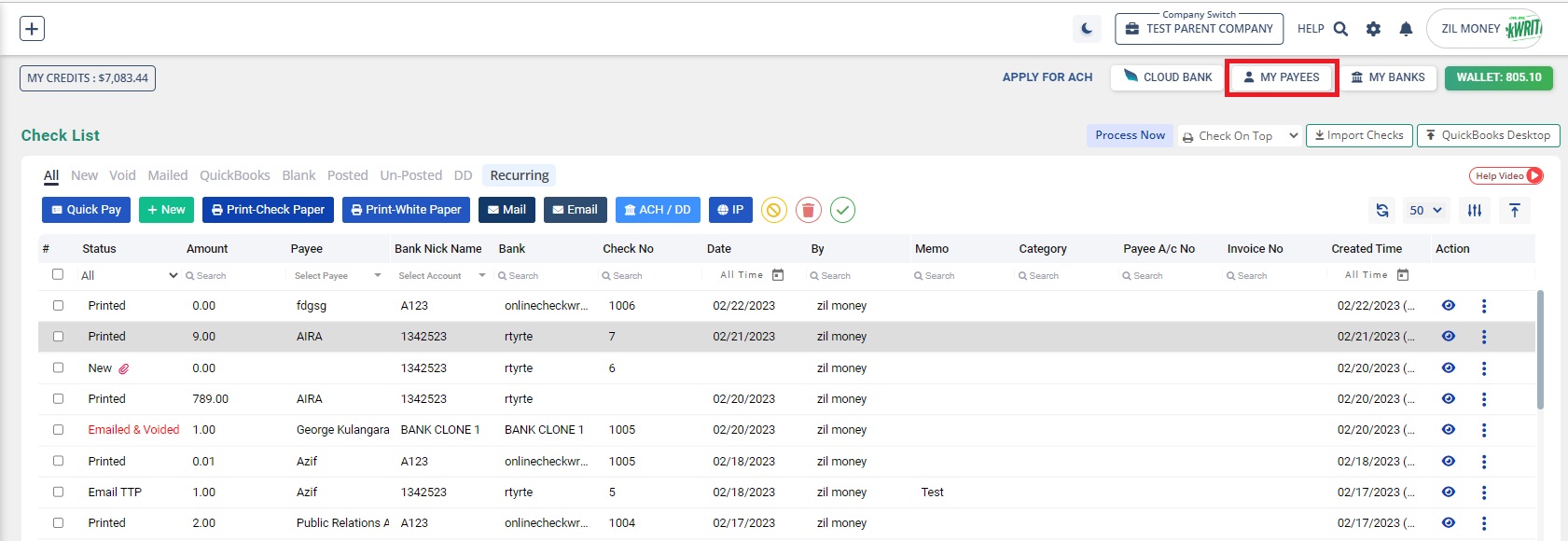This screenshot has width=1568, height=541.
Task: Click Print-Check Paper button
Action: [268, 210]
